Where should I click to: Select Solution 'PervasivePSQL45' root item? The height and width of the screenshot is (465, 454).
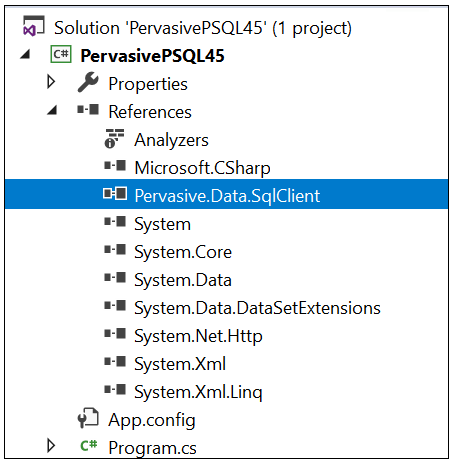[203, 28]
